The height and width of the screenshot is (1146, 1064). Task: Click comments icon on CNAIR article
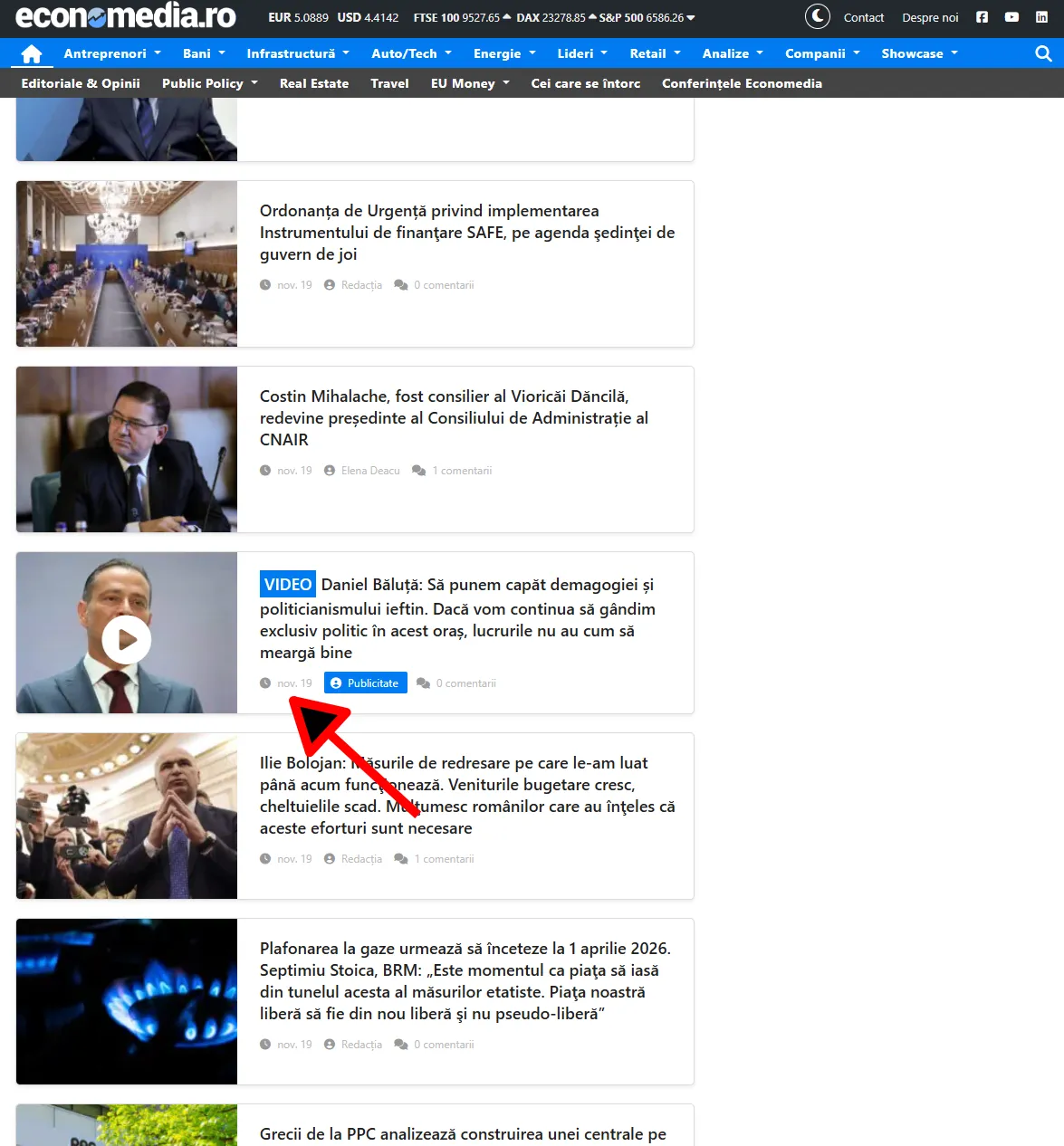pos(418,471)
